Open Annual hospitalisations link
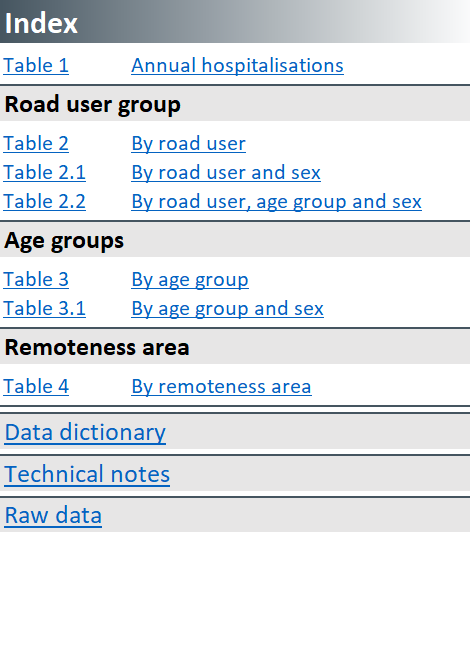This screenshot has height=665, width=470. pyautogui.click(x=238, y=66)
